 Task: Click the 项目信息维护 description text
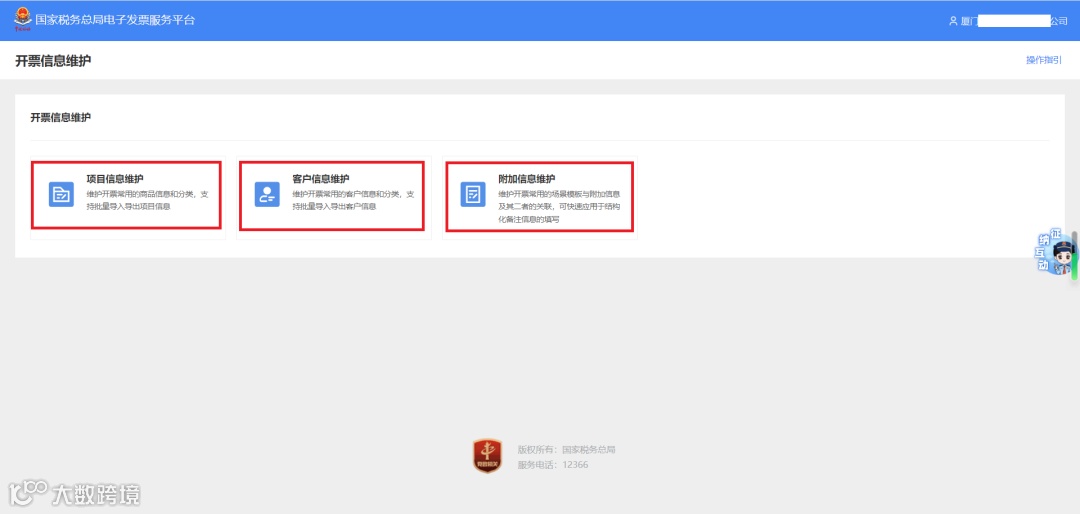point(147,201)
